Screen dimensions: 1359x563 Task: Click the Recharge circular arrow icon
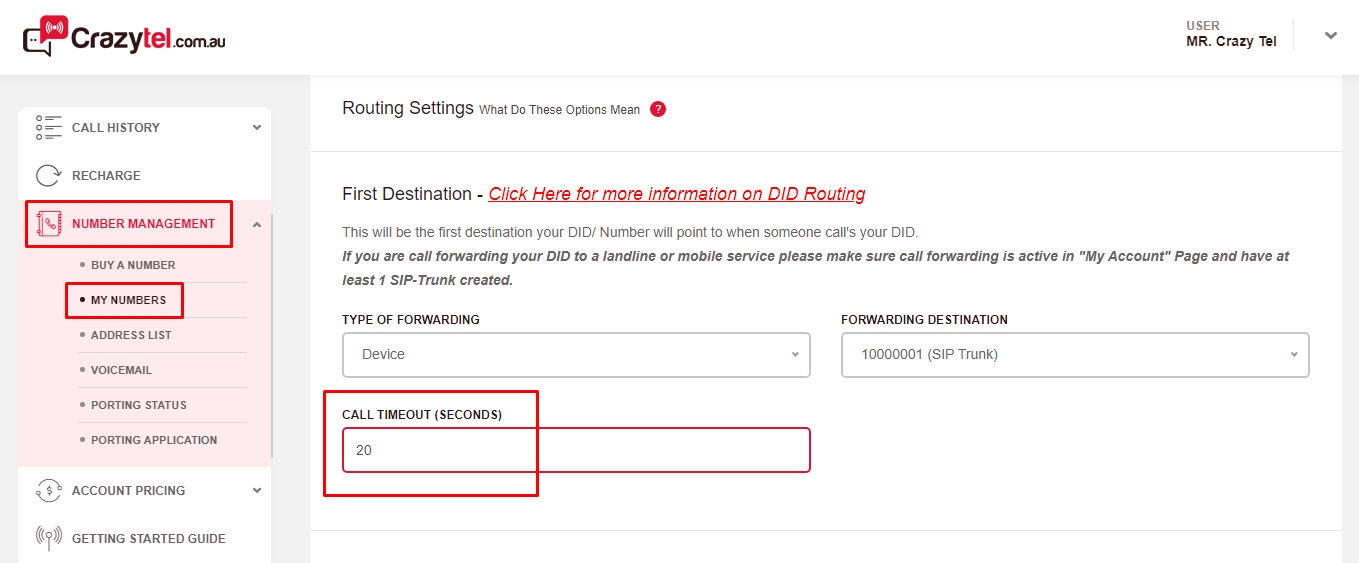tap(49, 176)
